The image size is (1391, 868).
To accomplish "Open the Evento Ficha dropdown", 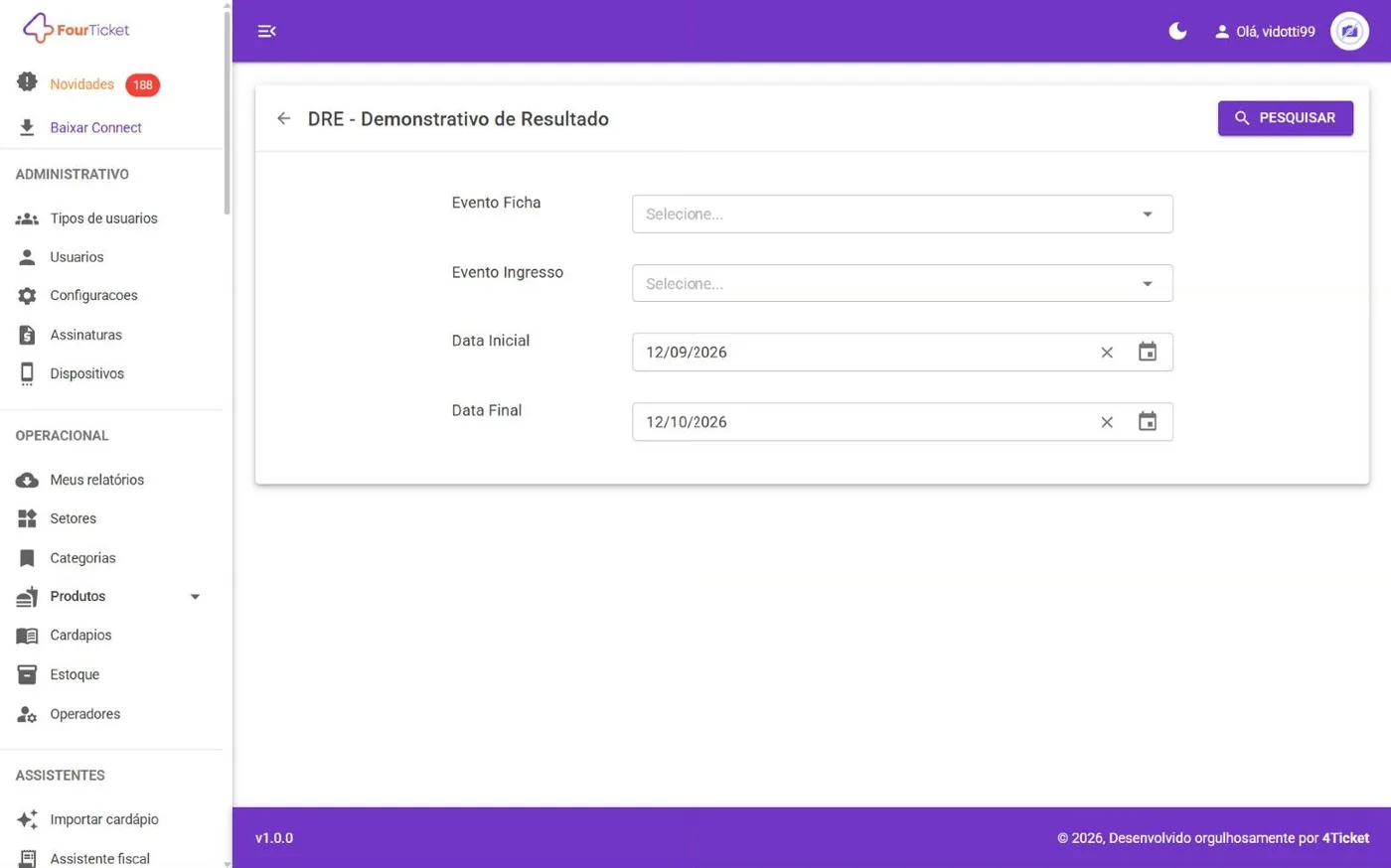I will [902, 215].
